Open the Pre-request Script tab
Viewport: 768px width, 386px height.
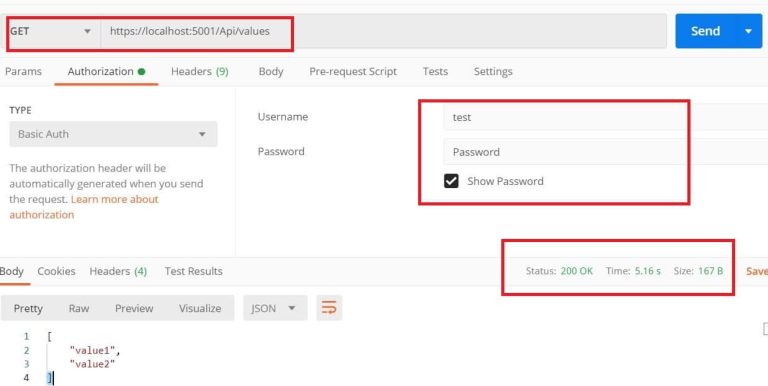tap(353, 72)
